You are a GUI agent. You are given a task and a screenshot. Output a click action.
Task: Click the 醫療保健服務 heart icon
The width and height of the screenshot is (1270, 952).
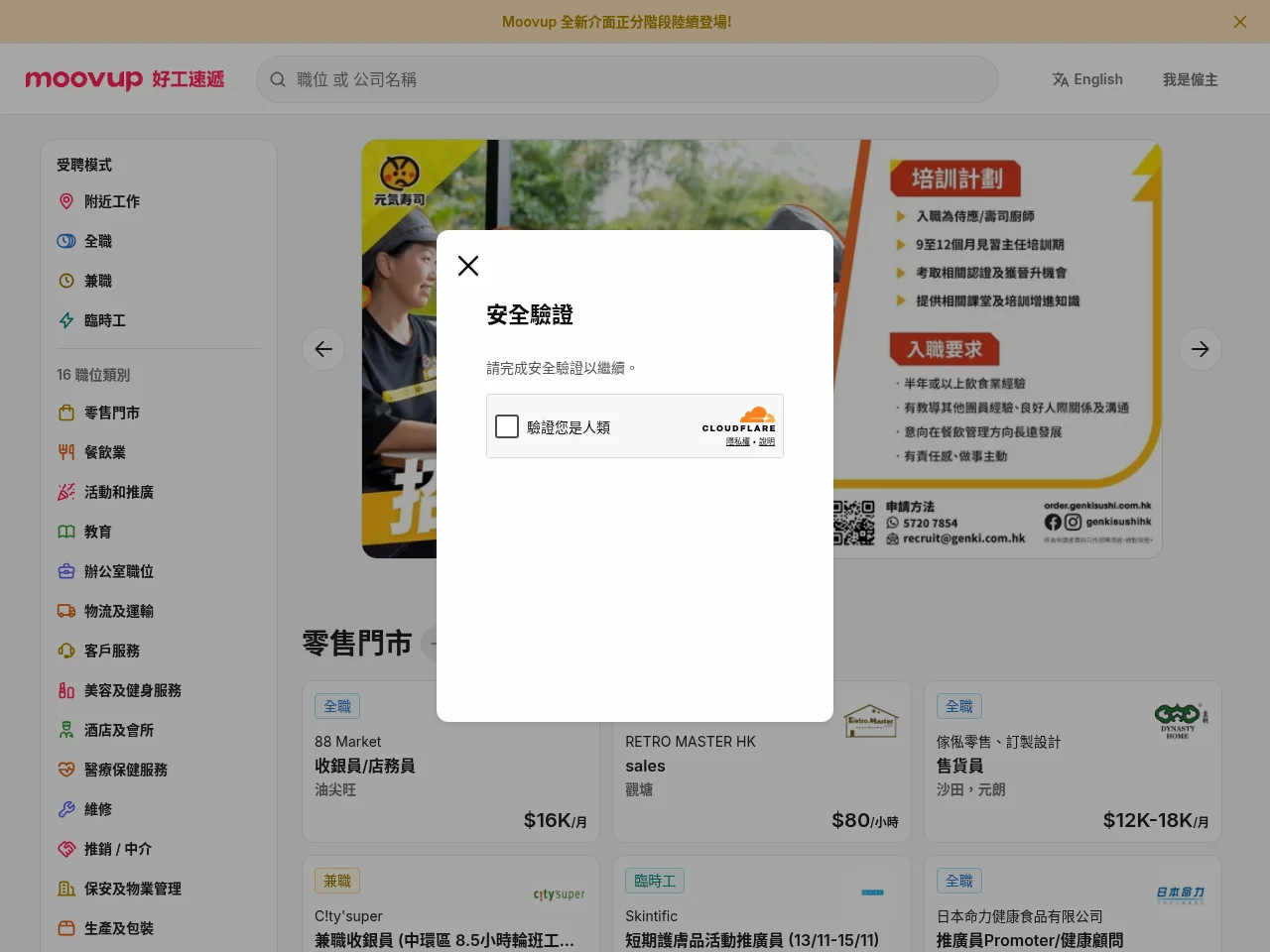(x=66, y=770)
